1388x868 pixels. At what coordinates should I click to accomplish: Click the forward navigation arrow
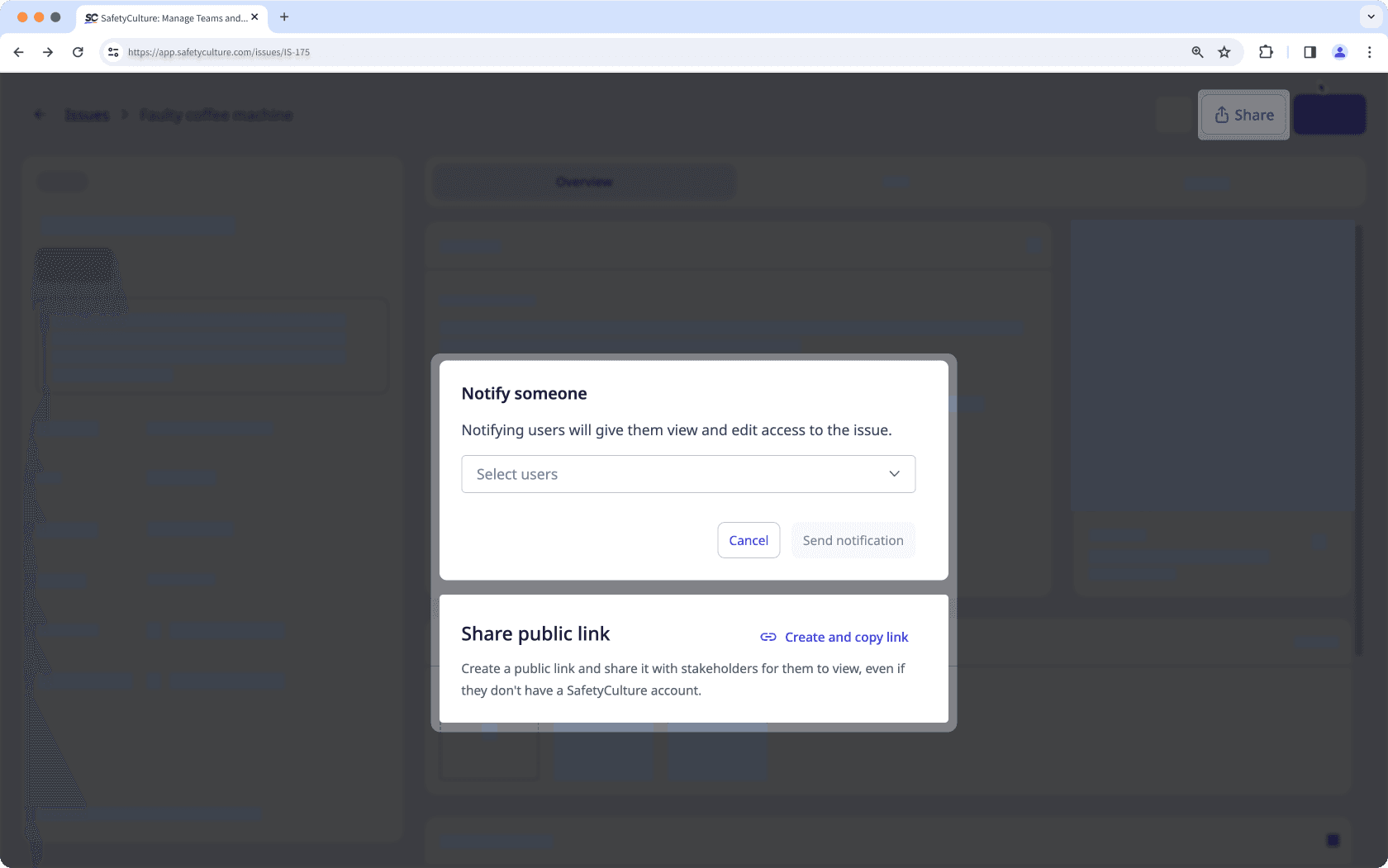pyautogui.click(x=48, y=51)
